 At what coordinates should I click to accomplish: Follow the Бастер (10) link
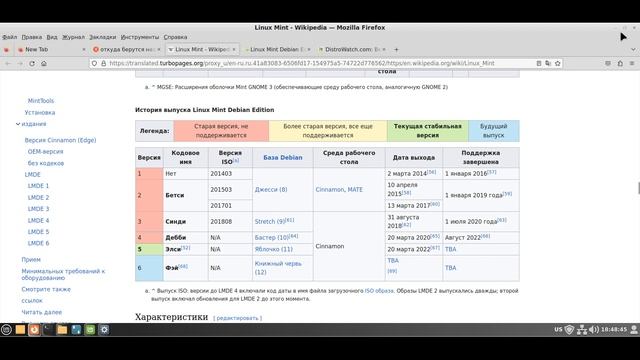(x=271, y=238)
